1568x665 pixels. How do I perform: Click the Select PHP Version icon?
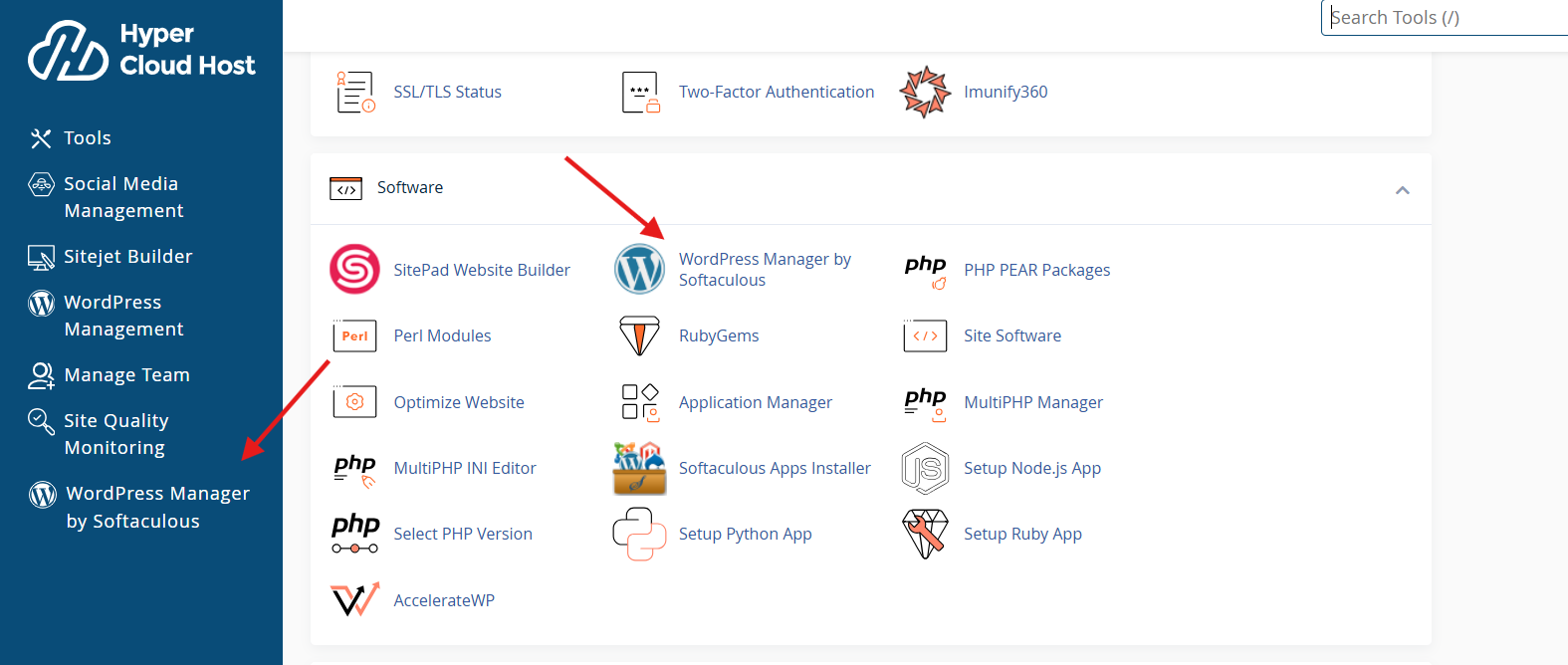pyautogui.click(x=355, y=535)
